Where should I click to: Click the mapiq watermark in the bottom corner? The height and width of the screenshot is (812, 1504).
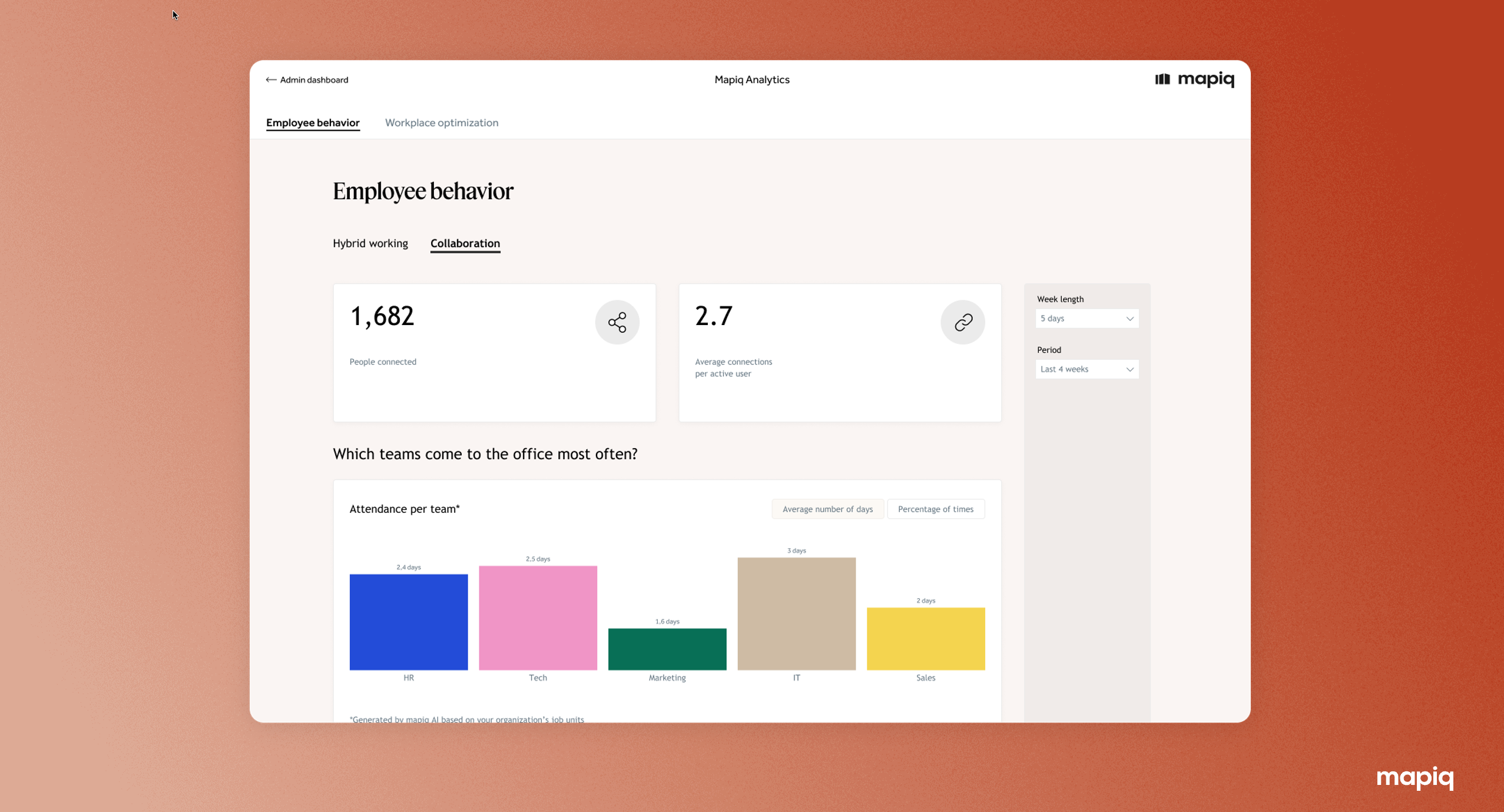1415,777
